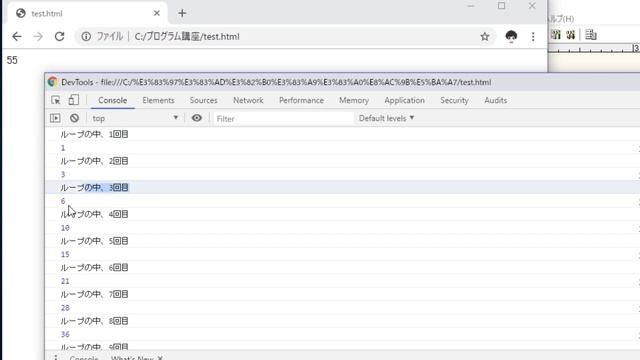640x360 pixels.
Task: Toggle DevTools device toolbar icon
Action: point(73,100)
